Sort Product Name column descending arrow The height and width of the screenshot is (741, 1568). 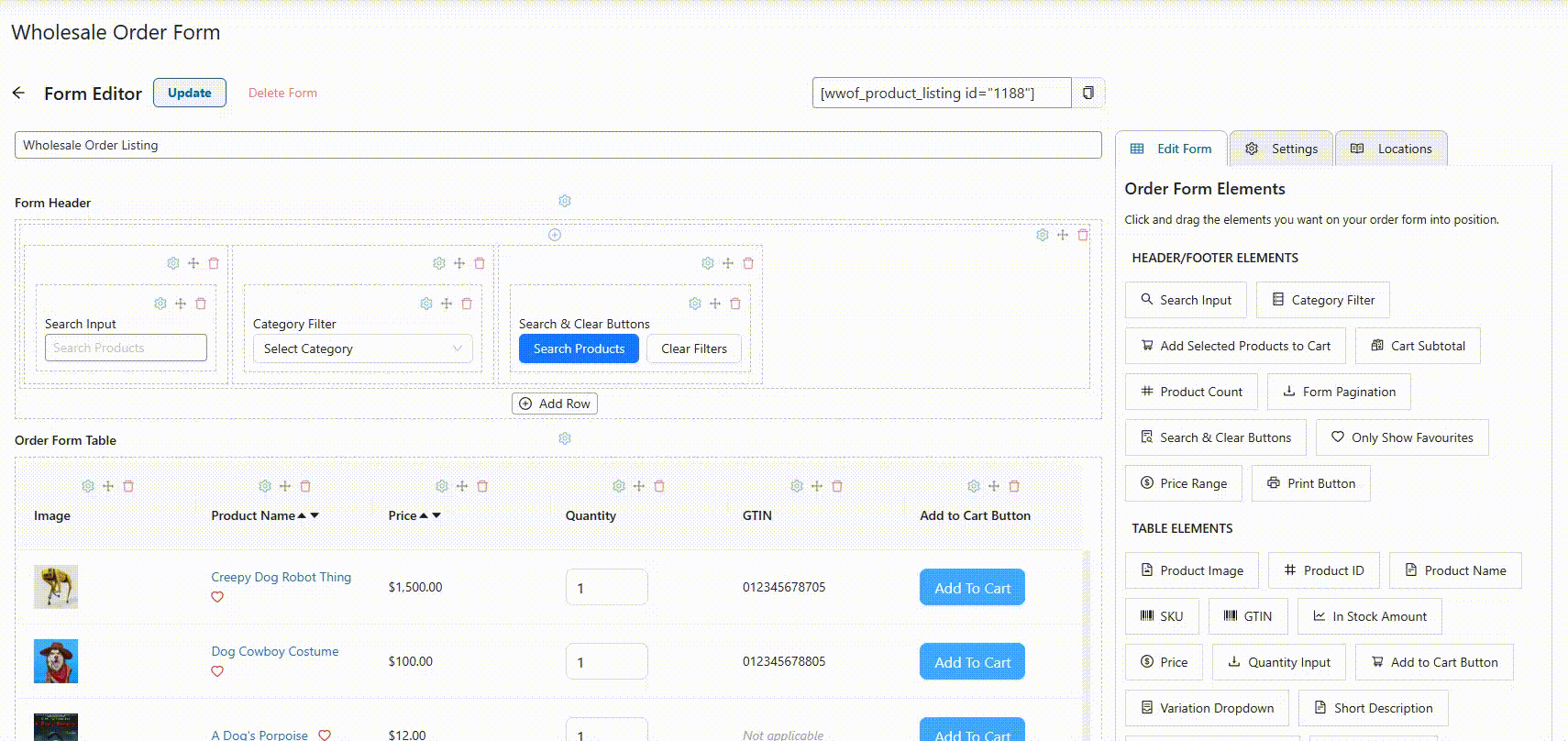[315, 515]
